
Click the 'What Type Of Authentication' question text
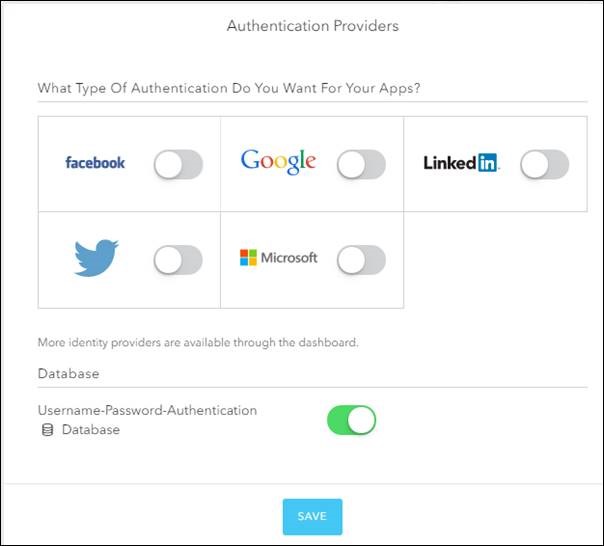[x=228, y=88]
